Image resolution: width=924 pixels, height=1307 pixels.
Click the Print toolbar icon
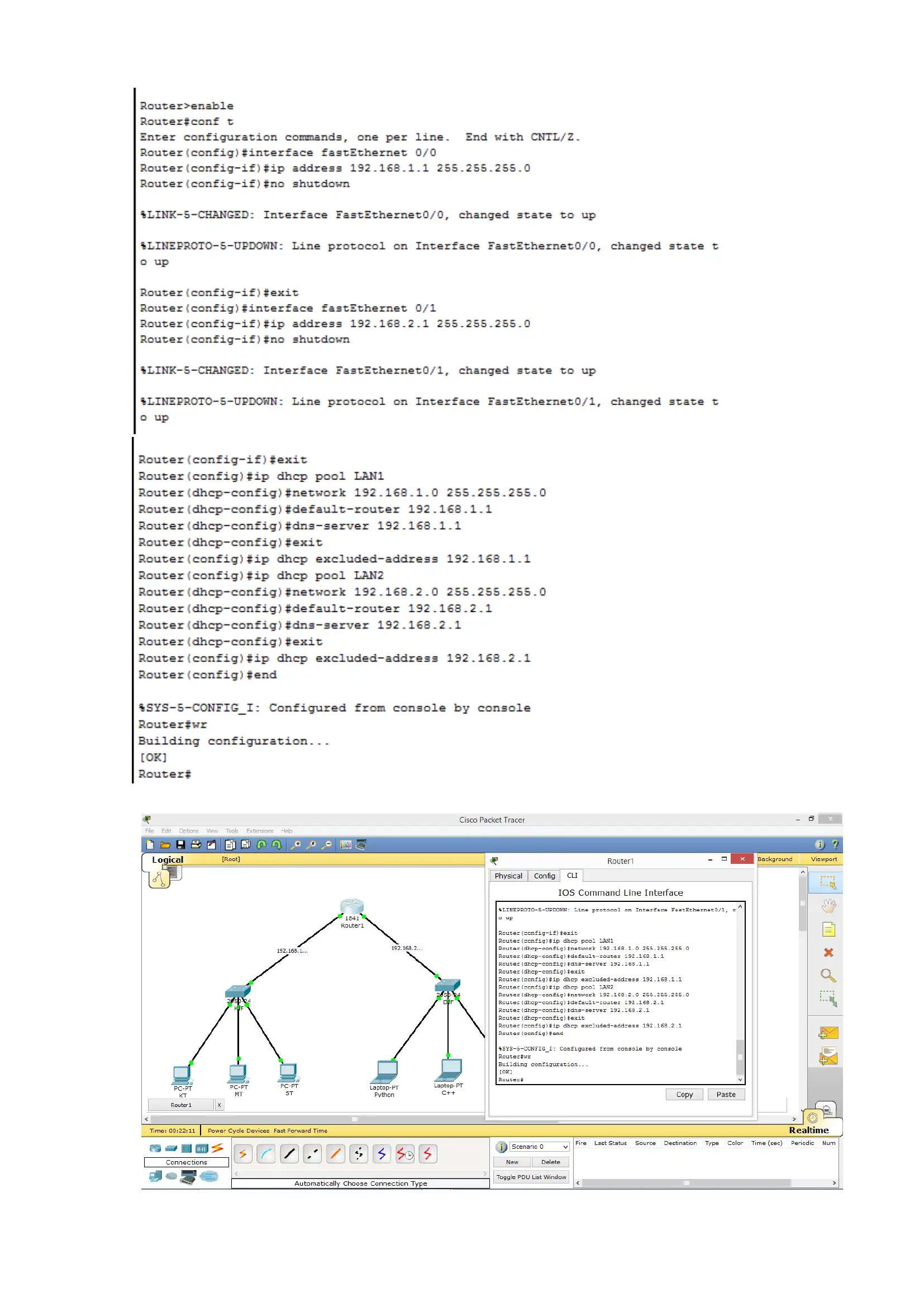click(196, 845)
